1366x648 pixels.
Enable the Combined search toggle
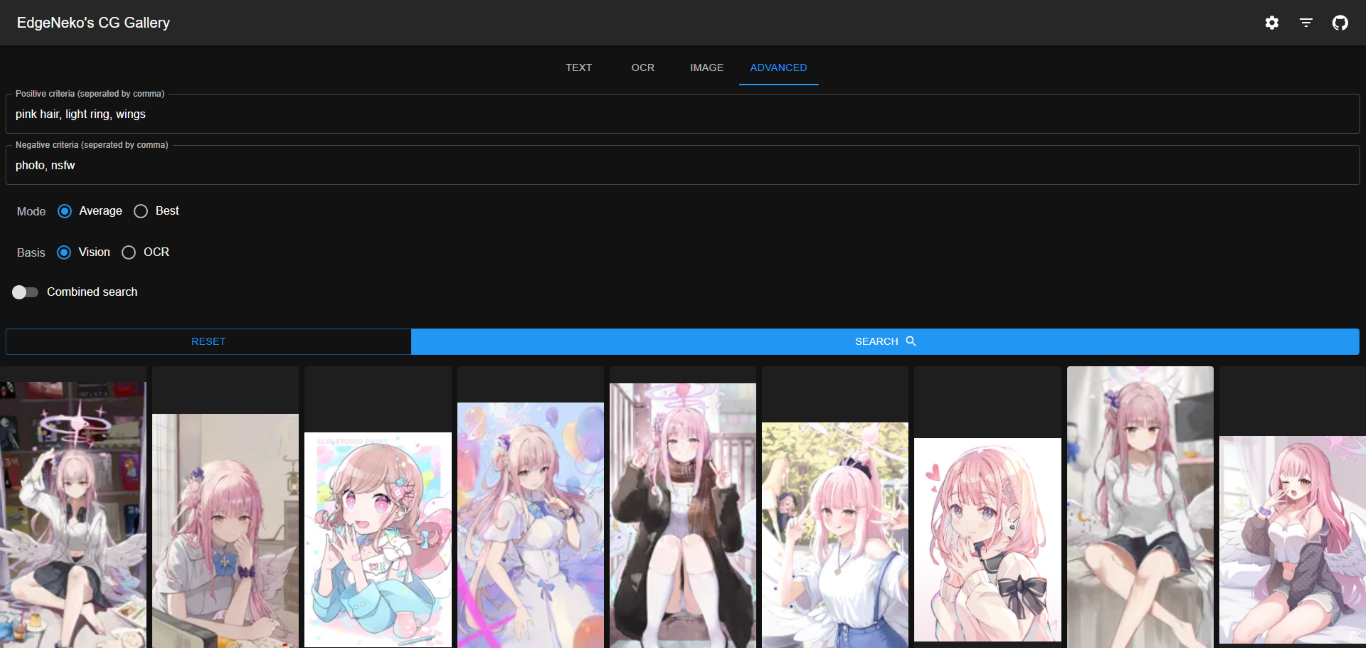coord(25,292)
